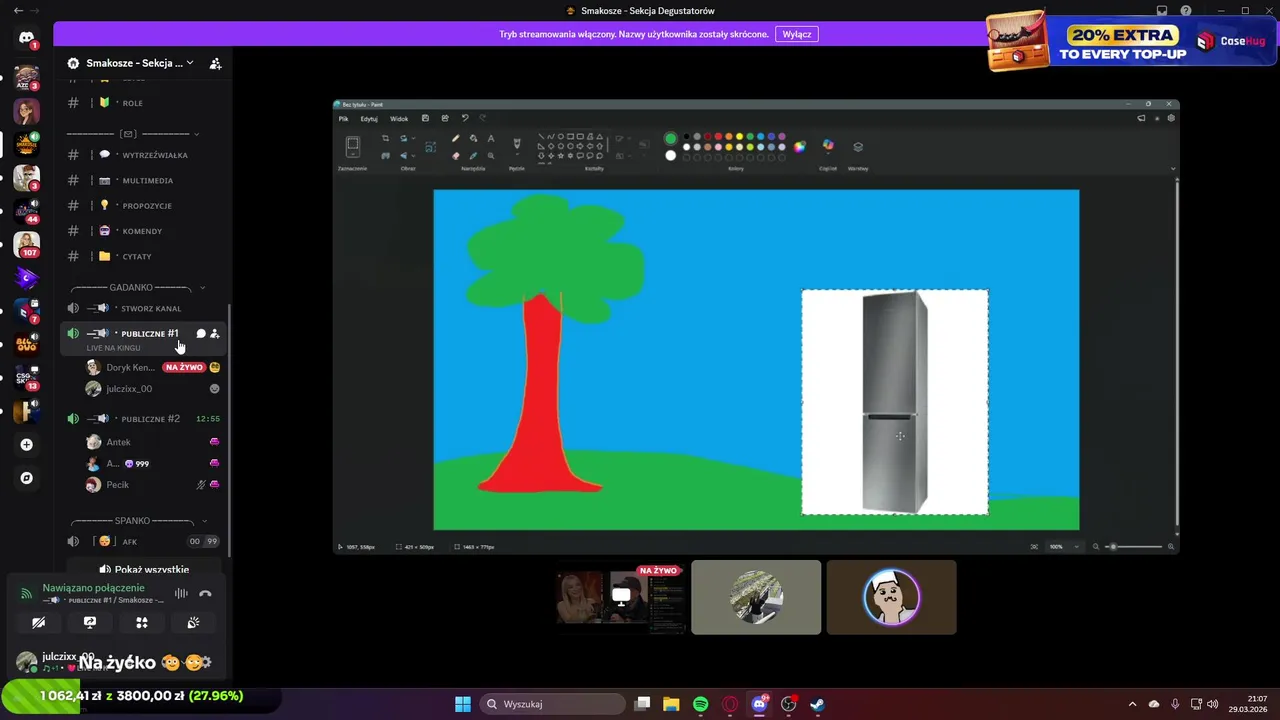Pick the black color swatch in Paint

coord(686,137)
